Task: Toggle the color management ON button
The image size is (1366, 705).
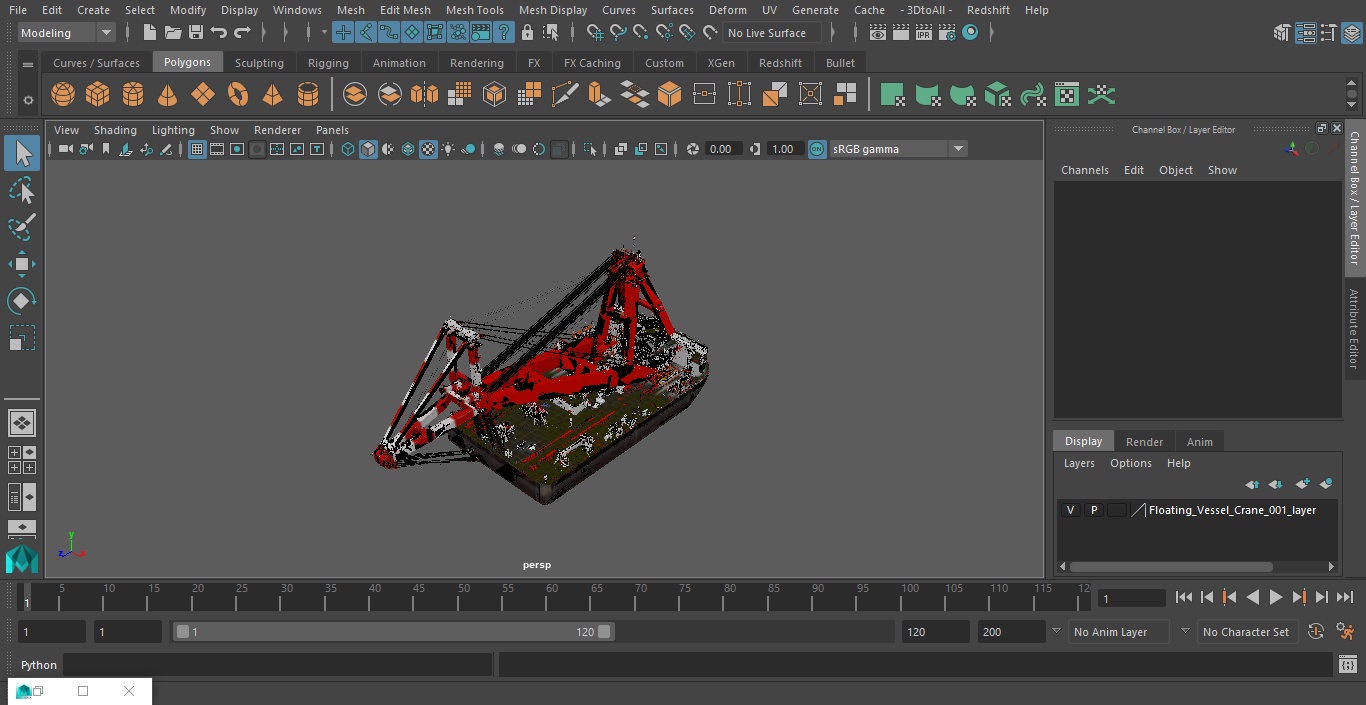Action: tap(817, 149)
